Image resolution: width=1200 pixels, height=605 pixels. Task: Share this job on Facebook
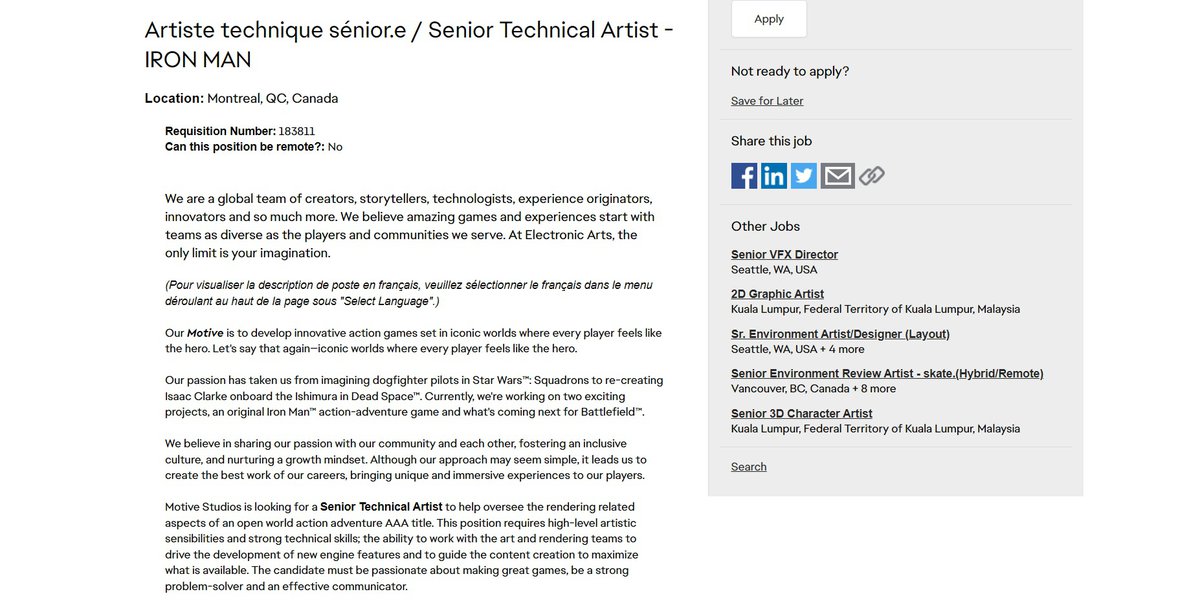coord(744,176)
